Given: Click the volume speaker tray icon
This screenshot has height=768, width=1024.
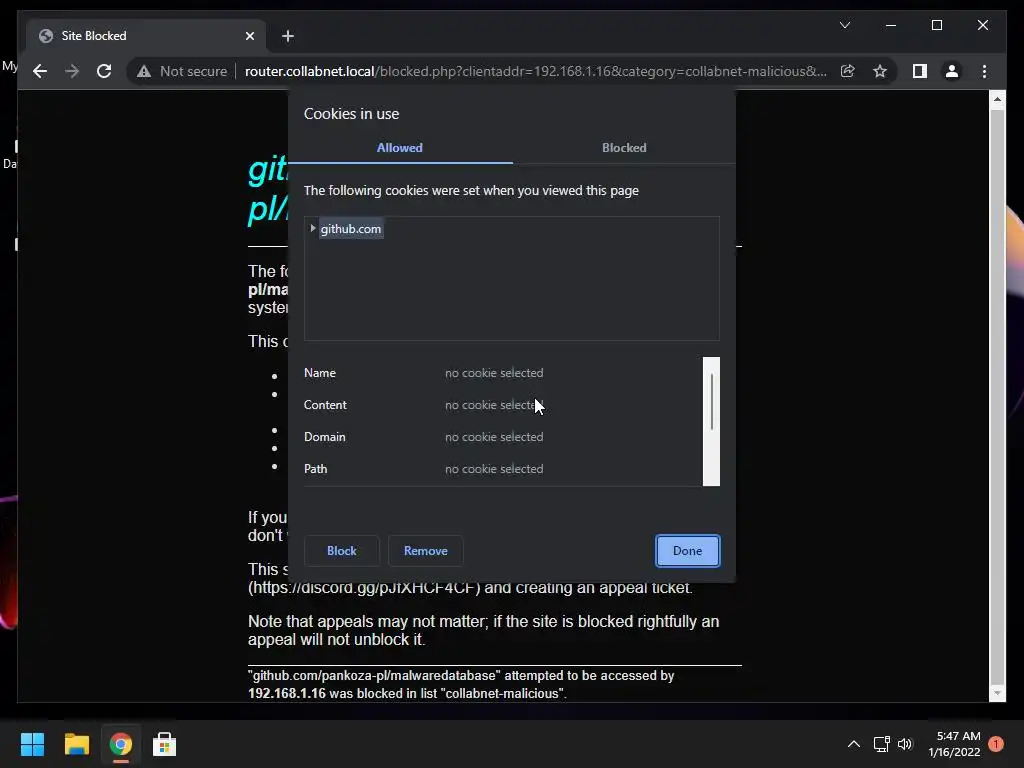Looking at the screenshot, I should tap(905, 744).
